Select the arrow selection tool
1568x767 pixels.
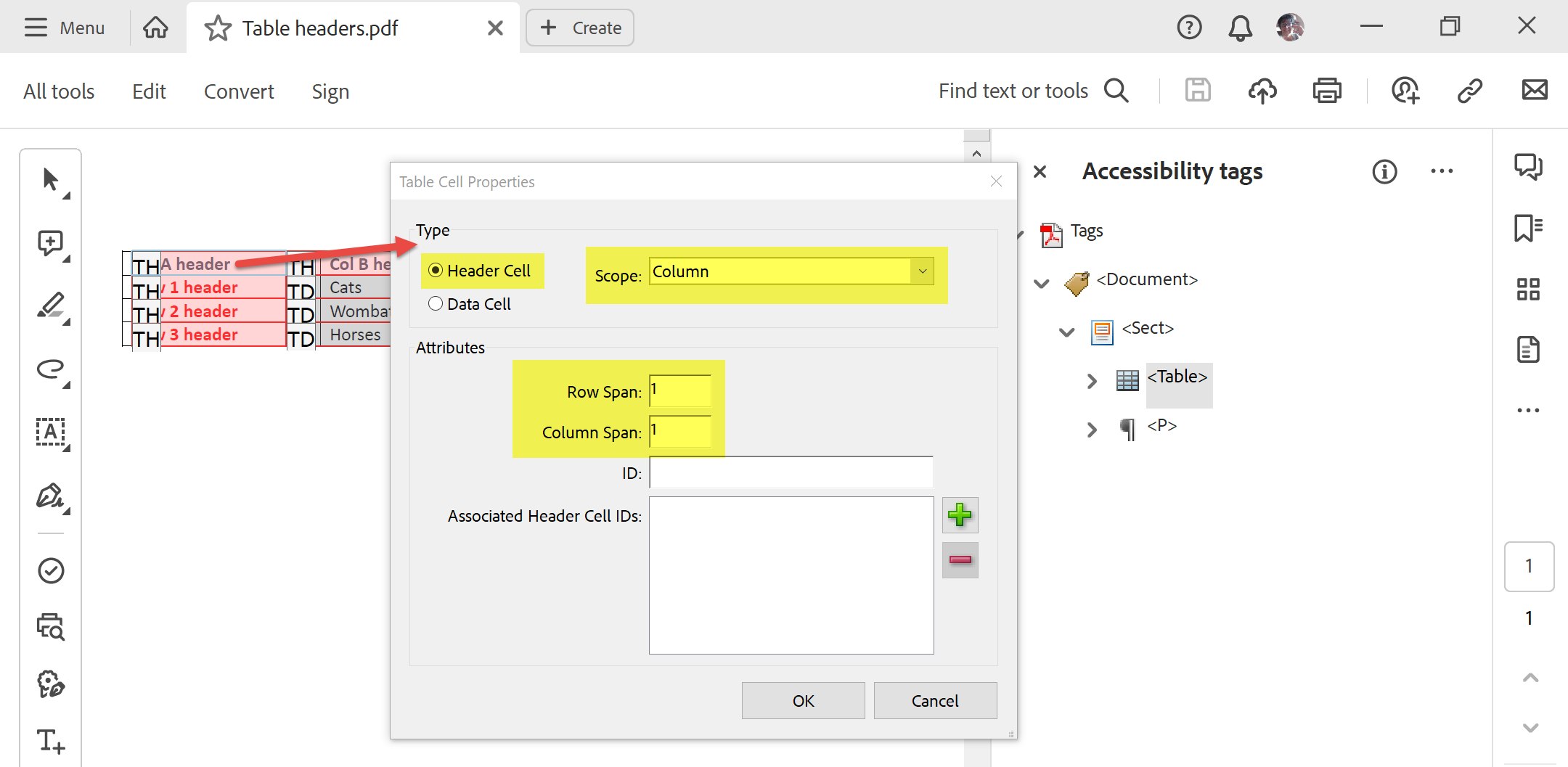50,178
